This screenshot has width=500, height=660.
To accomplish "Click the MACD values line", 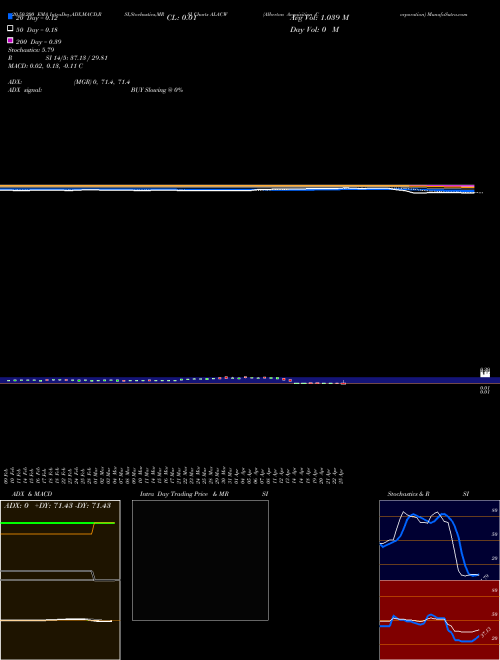I will [45, 66].
